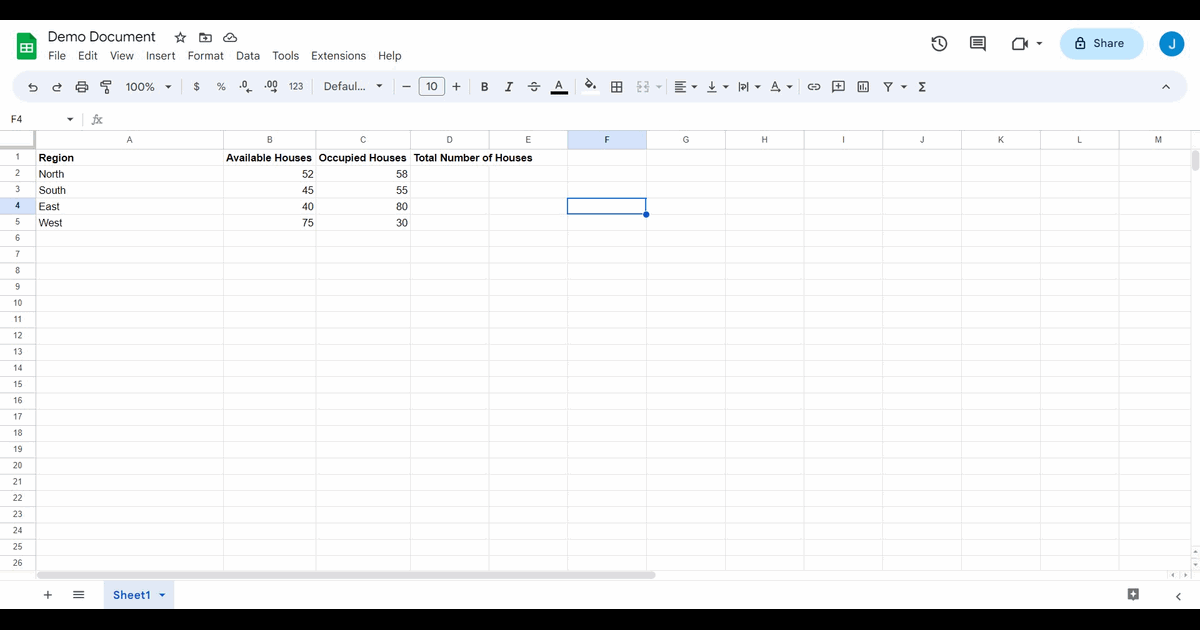Open the View menu
The height and width of the screenshot is (630, 1200).
click(x=122, y=56)
